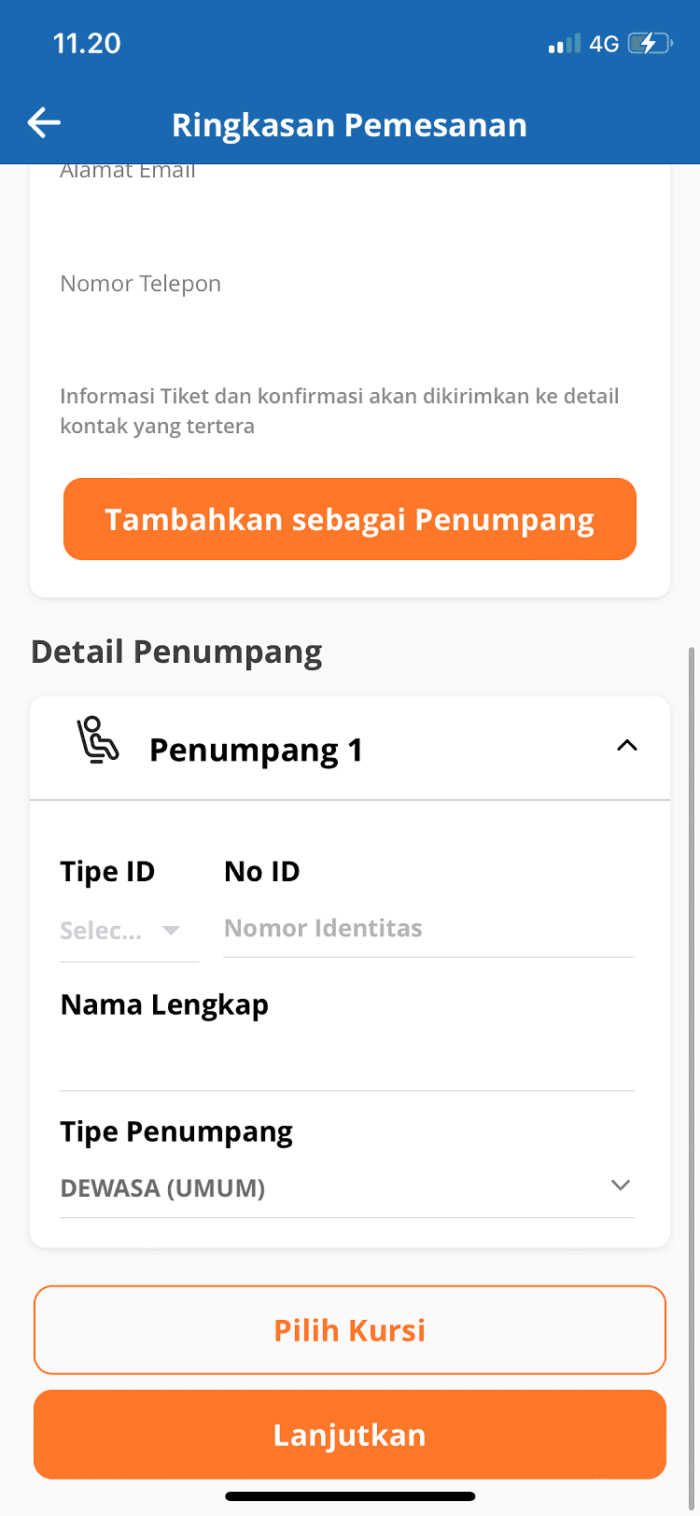Tap the back arrow icon
700x1516 pixels.
pyautogui.click(x=44, y=123)
